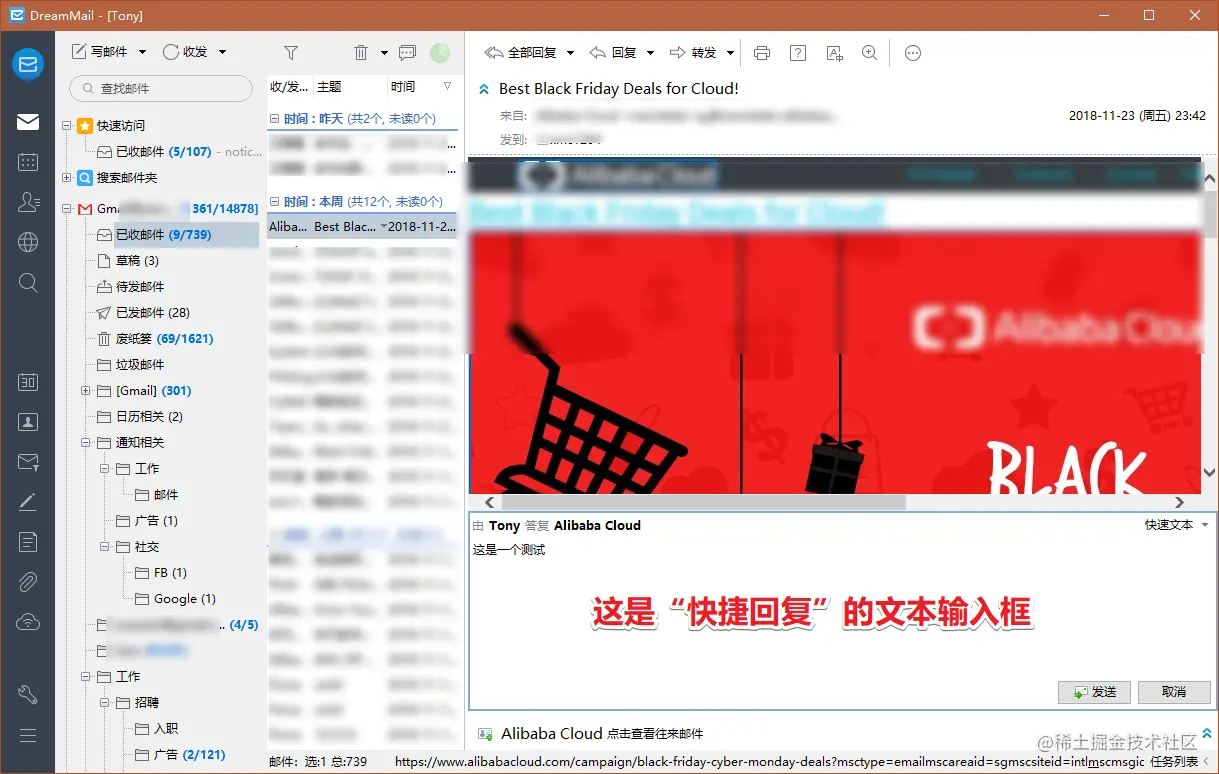The height and width of the screenshot is (774, 1219).
Task: Collapse the 通知相关 folder node
Action: (86, 443)
